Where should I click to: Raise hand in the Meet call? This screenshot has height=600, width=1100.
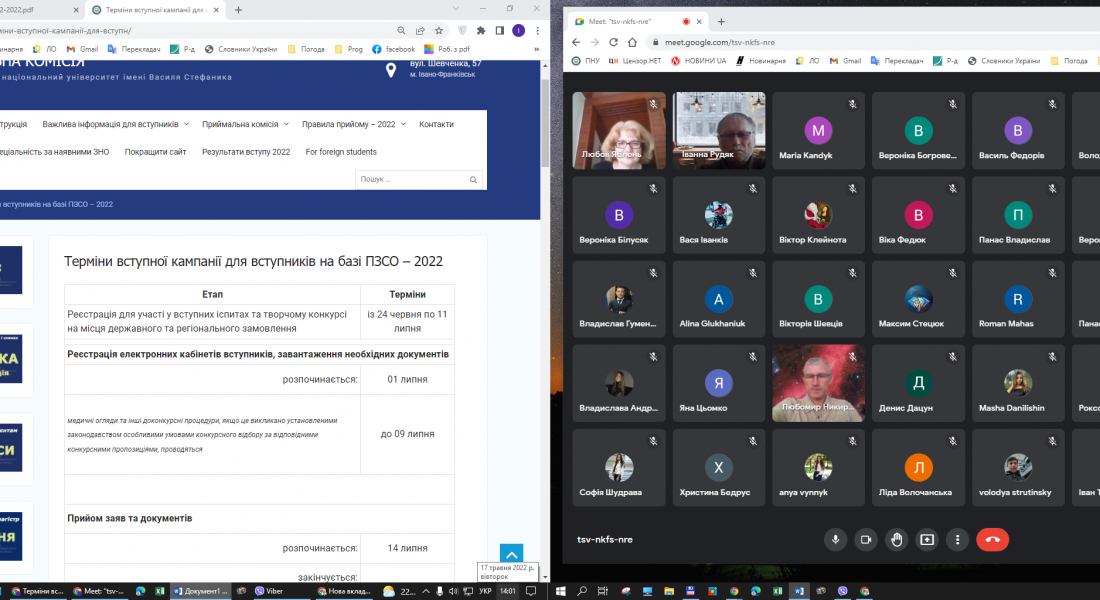coord(897,539)
